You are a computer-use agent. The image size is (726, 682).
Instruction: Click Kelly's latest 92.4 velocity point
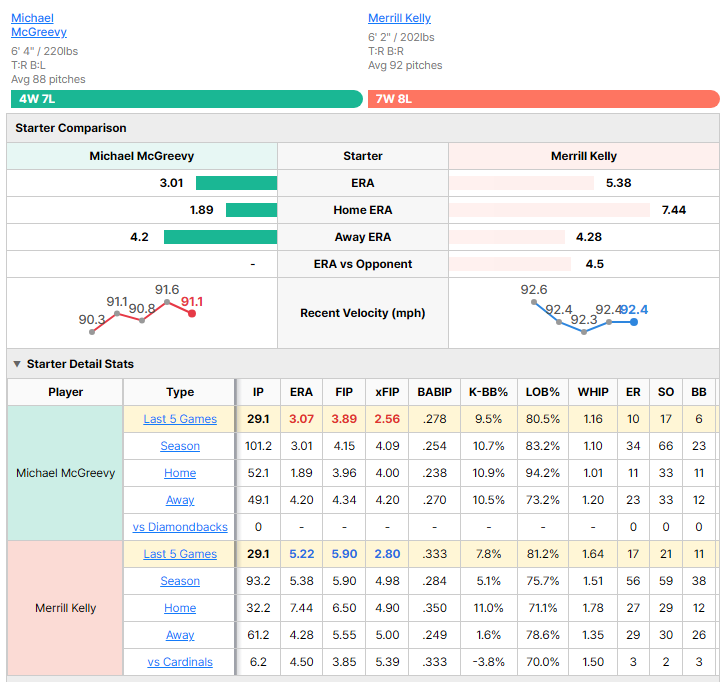[x=634, y=322]
